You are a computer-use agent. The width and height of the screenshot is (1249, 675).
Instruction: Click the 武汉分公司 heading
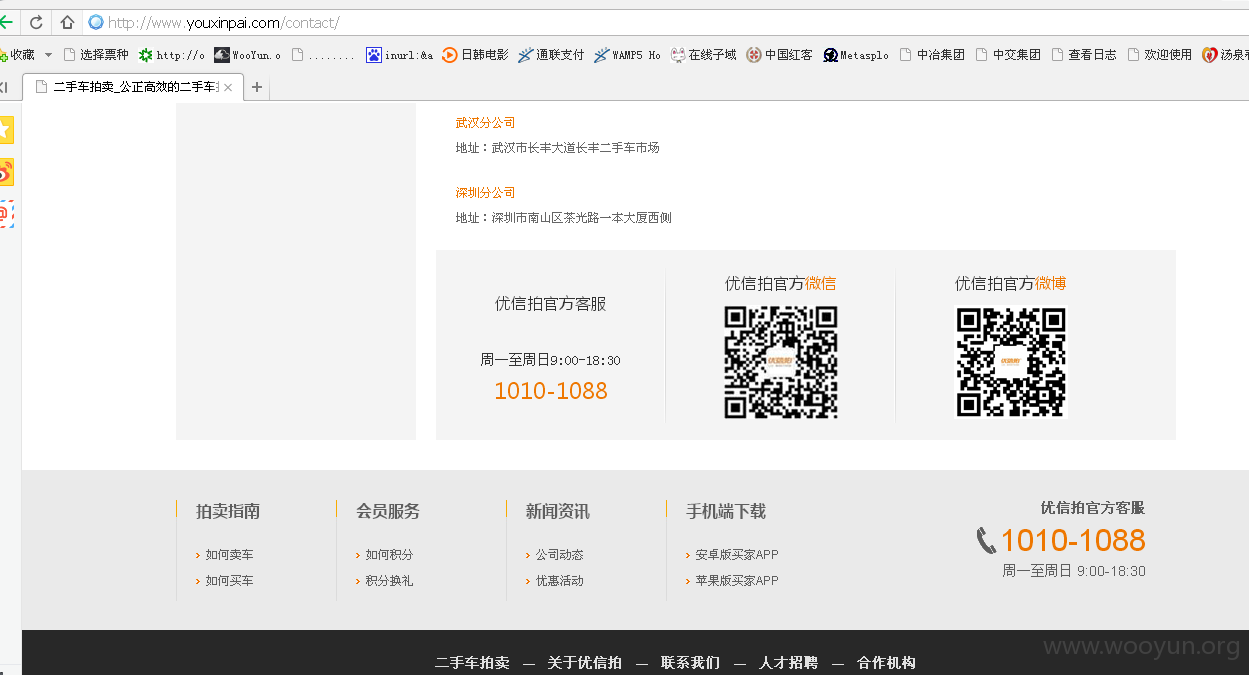click(x=485, y=123)
